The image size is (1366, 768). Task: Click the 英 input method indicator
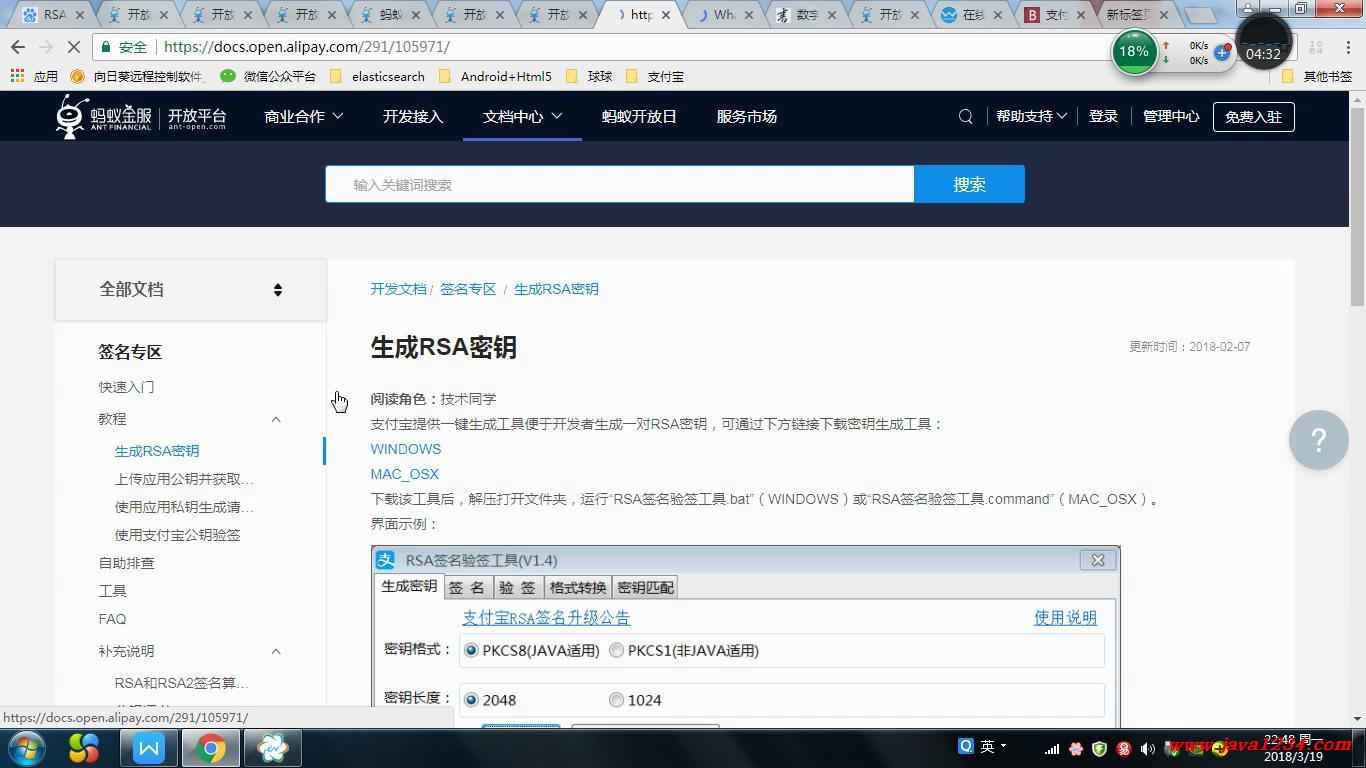(987, 746)
